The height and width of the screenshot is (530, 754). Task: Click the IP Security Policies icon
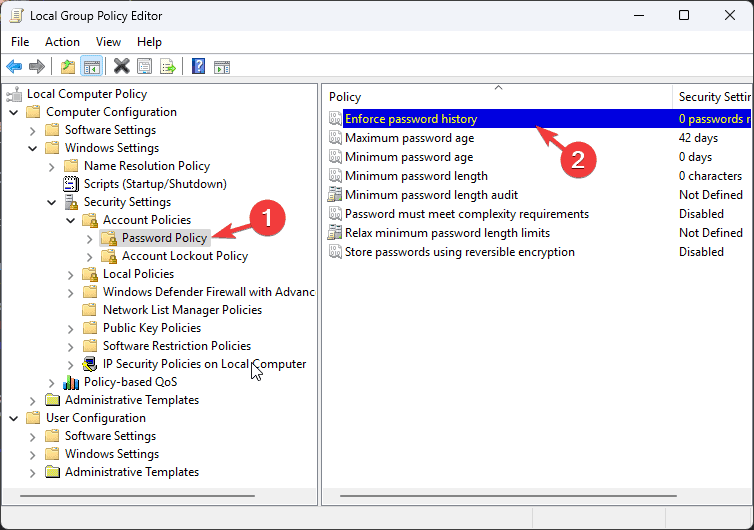pyautogui.click(x=90, y=364)
